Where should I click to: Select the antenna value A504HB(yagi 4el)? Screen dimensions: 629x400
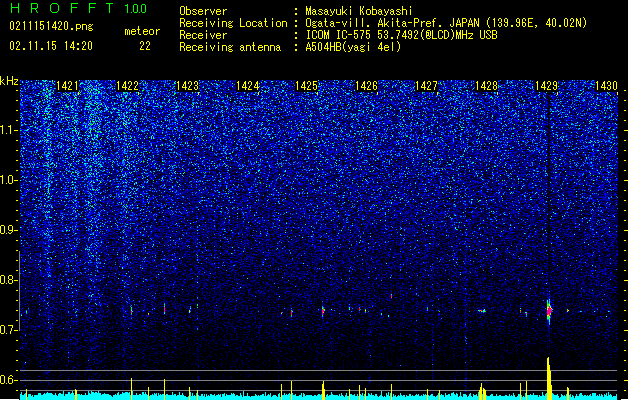(x=353, y=47)
